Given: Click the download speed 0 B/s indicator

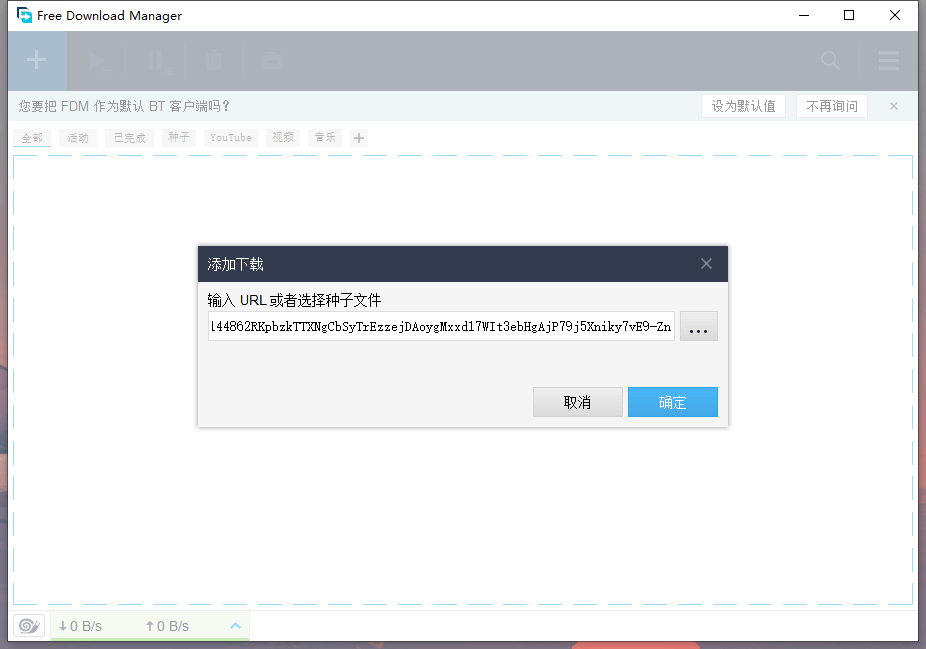Looking at the screenshot, I should pos(80,626).
